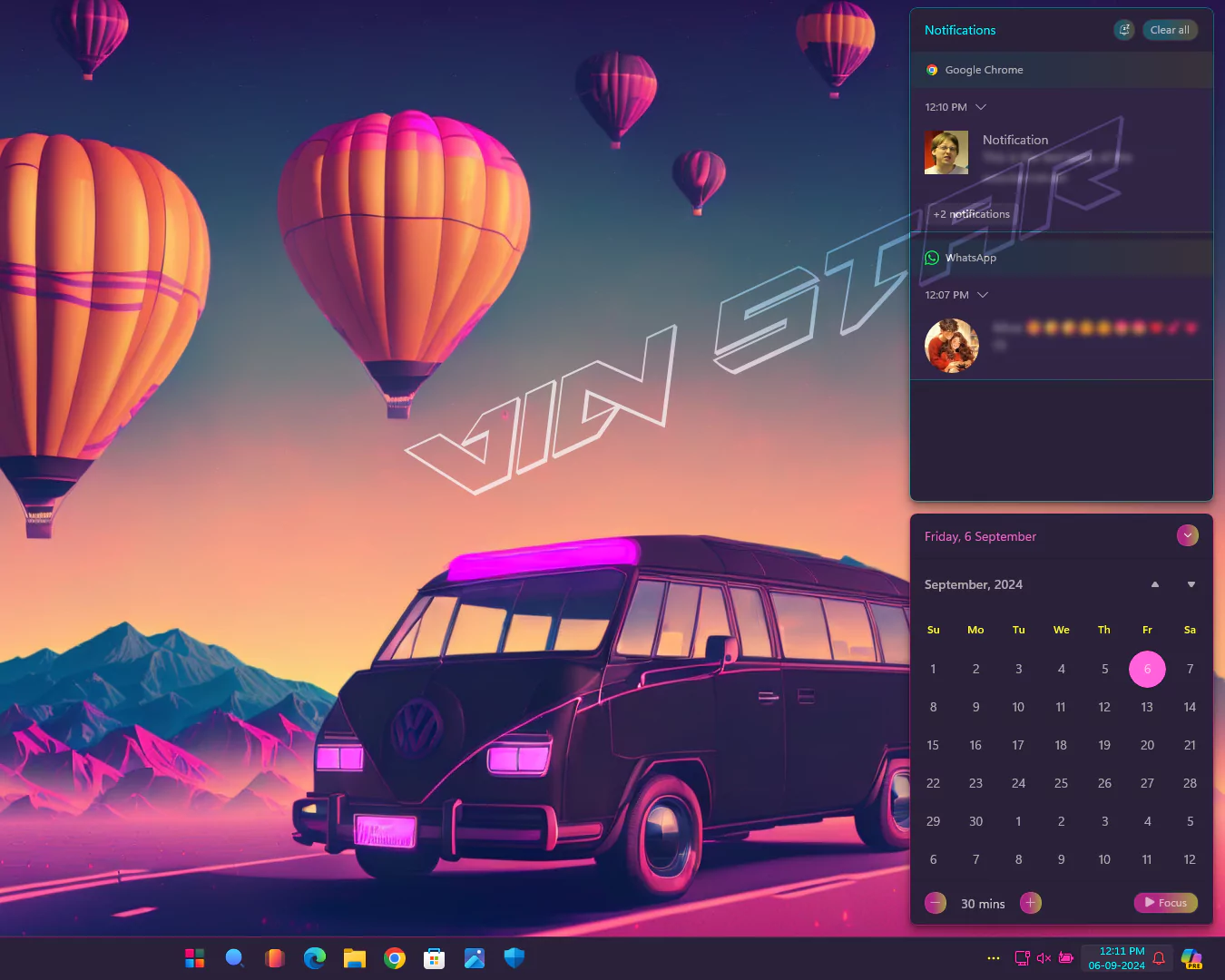The height and width of the screenshot is (980, 1225).
Task: Open taskbar Search
Action: coord(234,958)
